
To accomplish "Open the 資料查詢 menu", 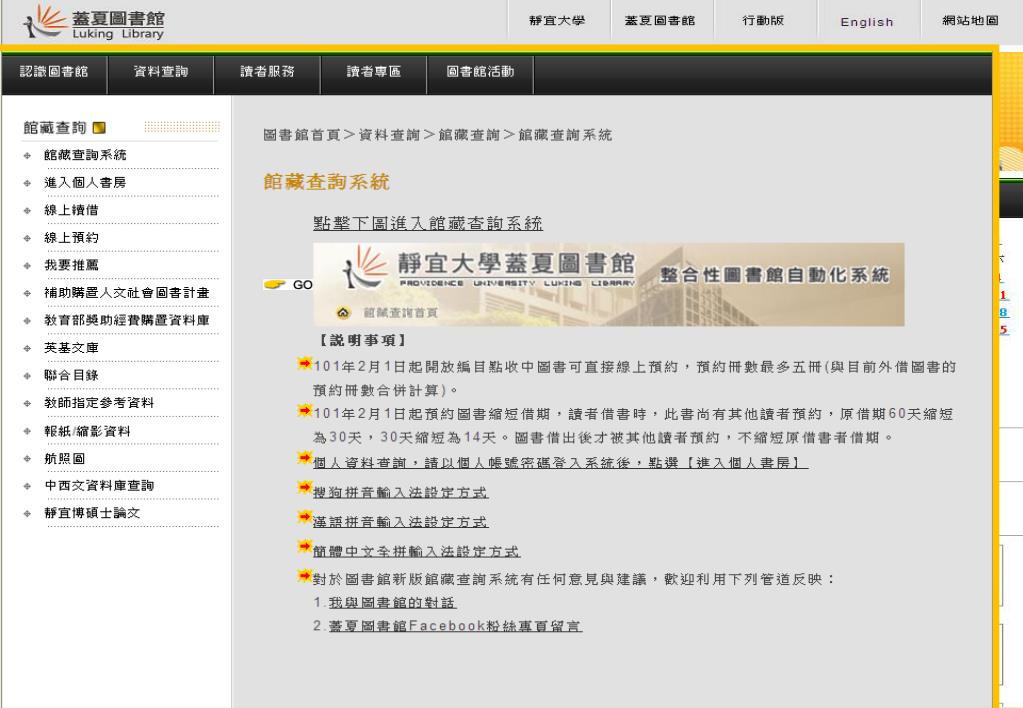I will tap(160, 72).
